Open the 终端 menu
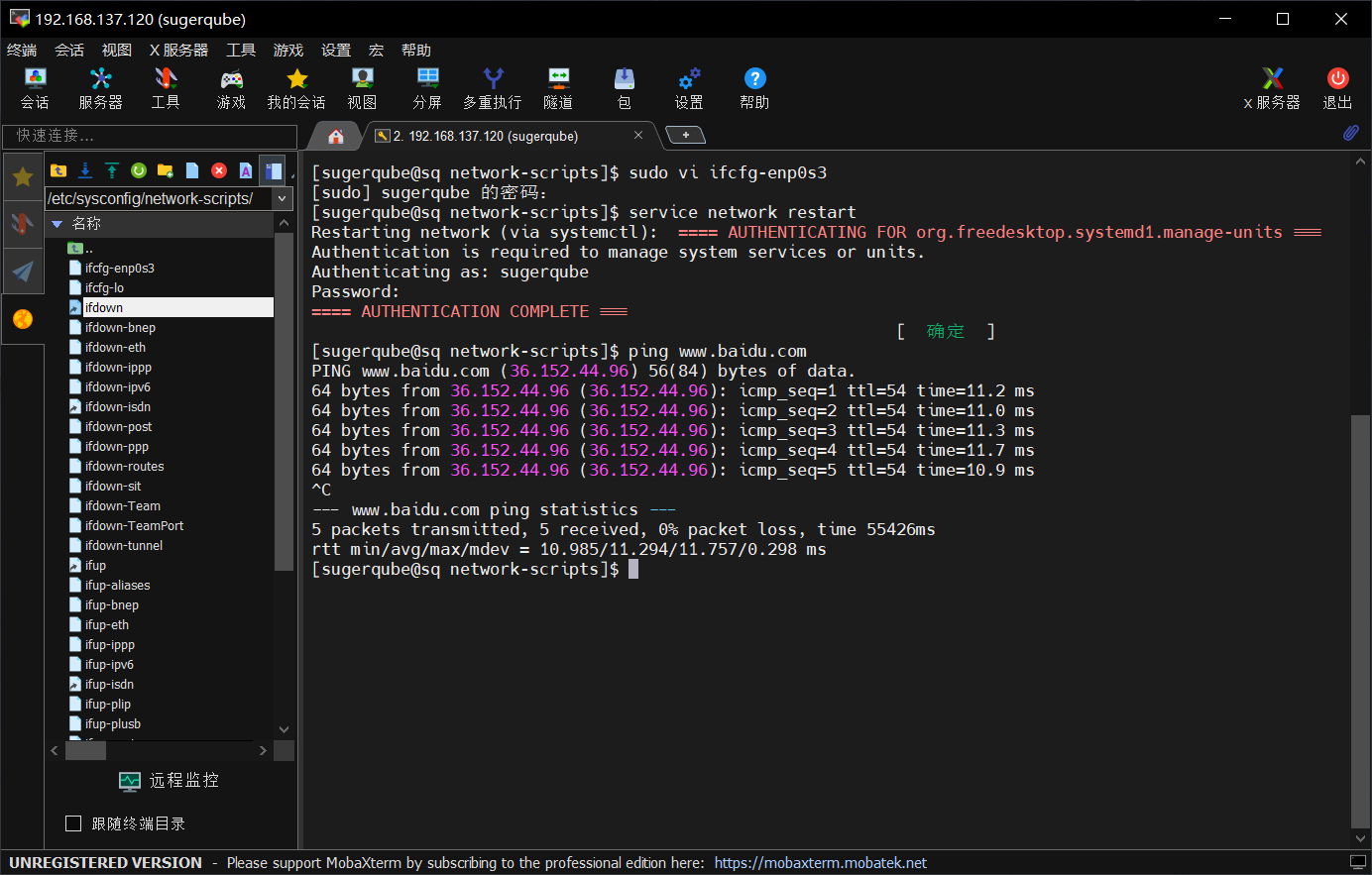Screen dimensions: 1372x875 (22, 50)
